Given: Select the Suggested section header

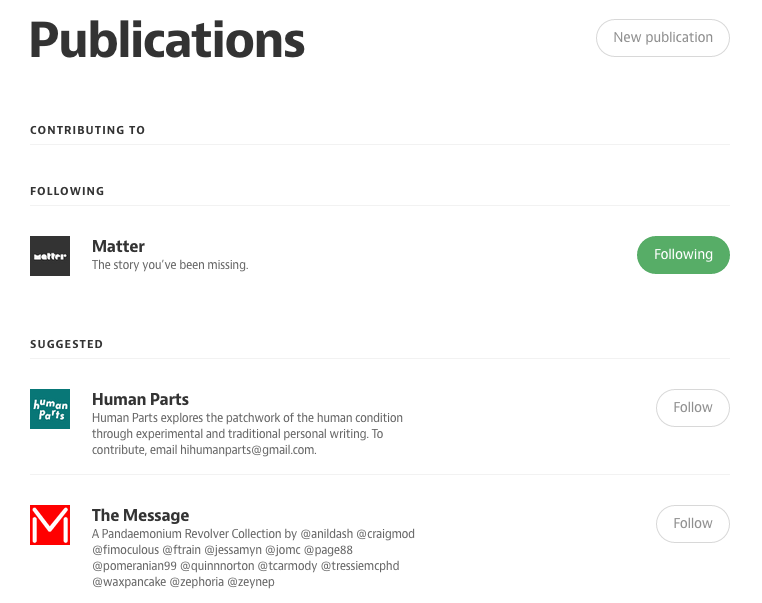Looking at the screenshot, I should pos(67,344).
